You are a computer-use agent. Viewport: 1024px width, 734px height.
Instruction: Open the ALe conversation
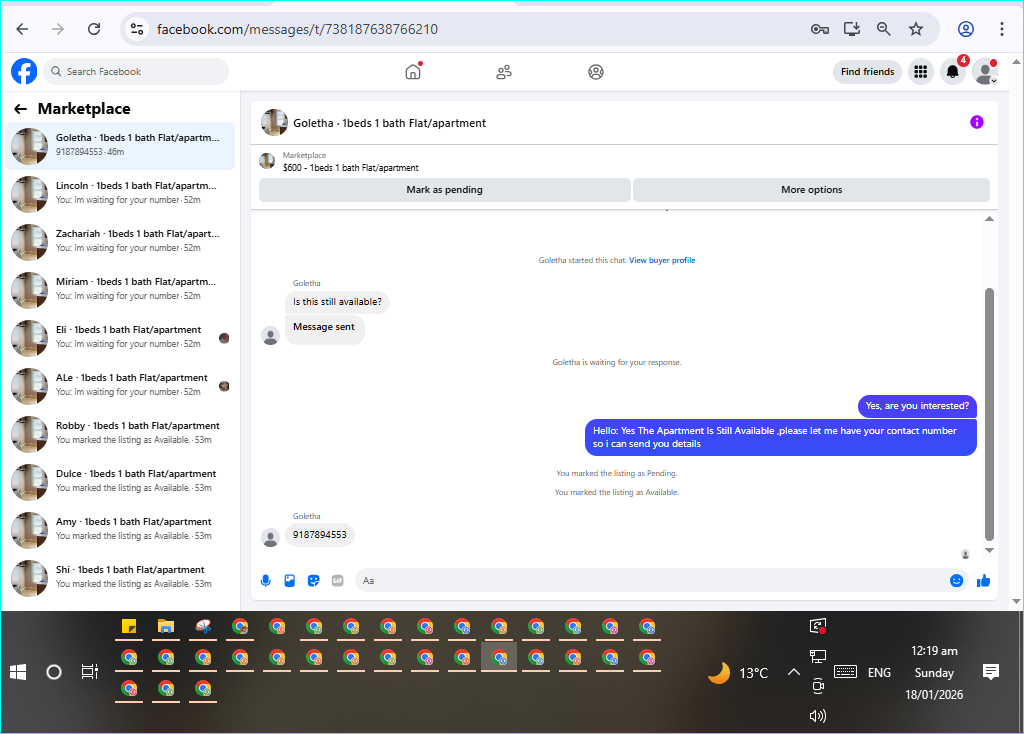point(120,385)
